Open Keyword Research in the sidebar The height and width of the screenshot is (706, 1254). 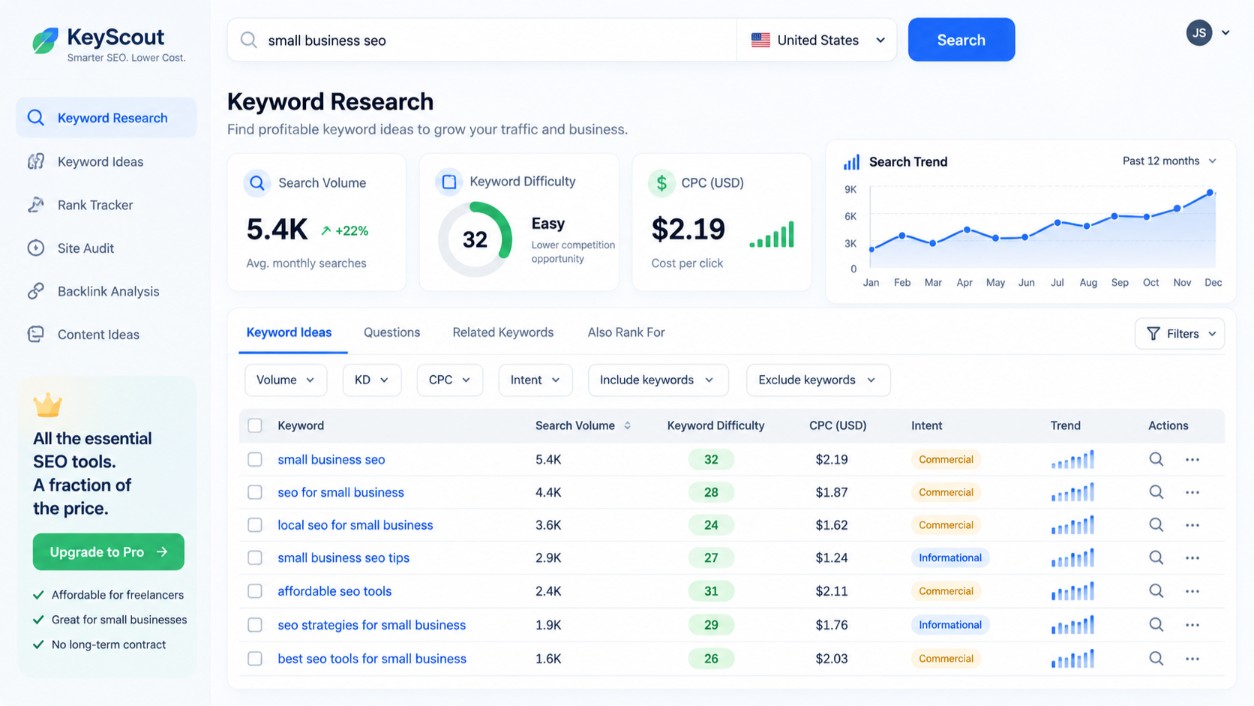click(106, 118)
